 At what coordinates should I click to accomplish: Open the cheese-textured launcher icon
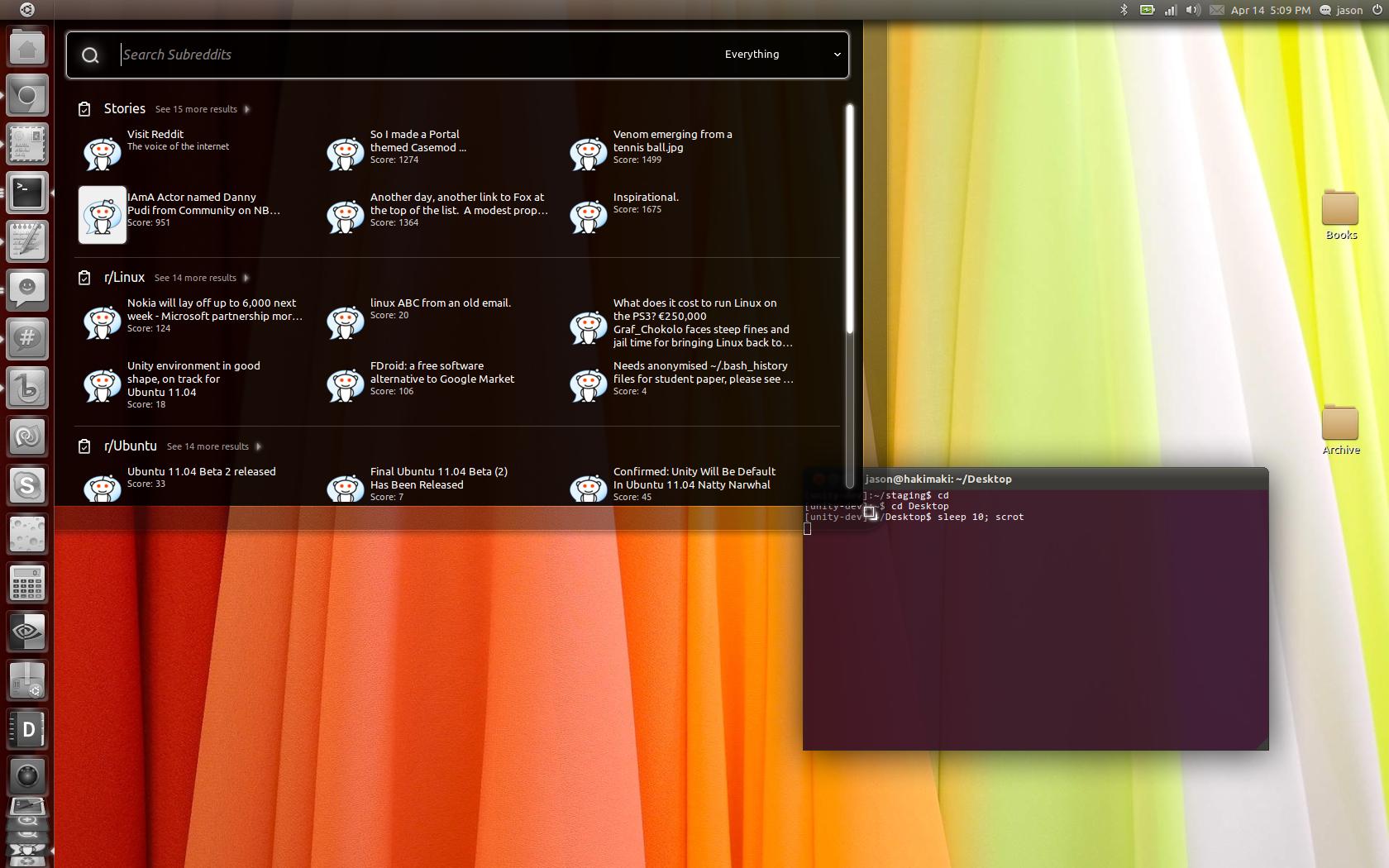coord(26,534)
